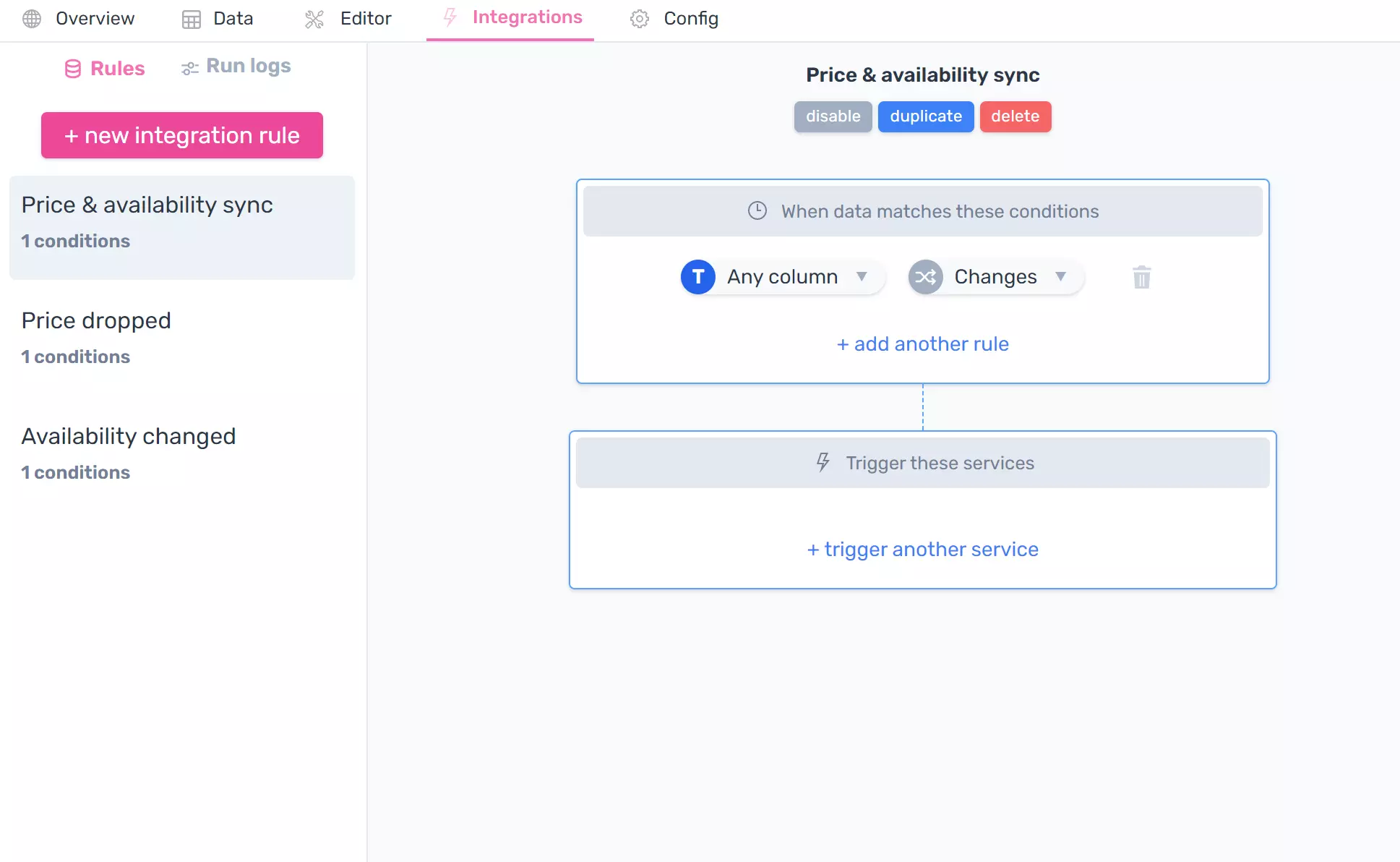
Task: Disable the Price & availability sync rule
Action: tap(833, 116)
